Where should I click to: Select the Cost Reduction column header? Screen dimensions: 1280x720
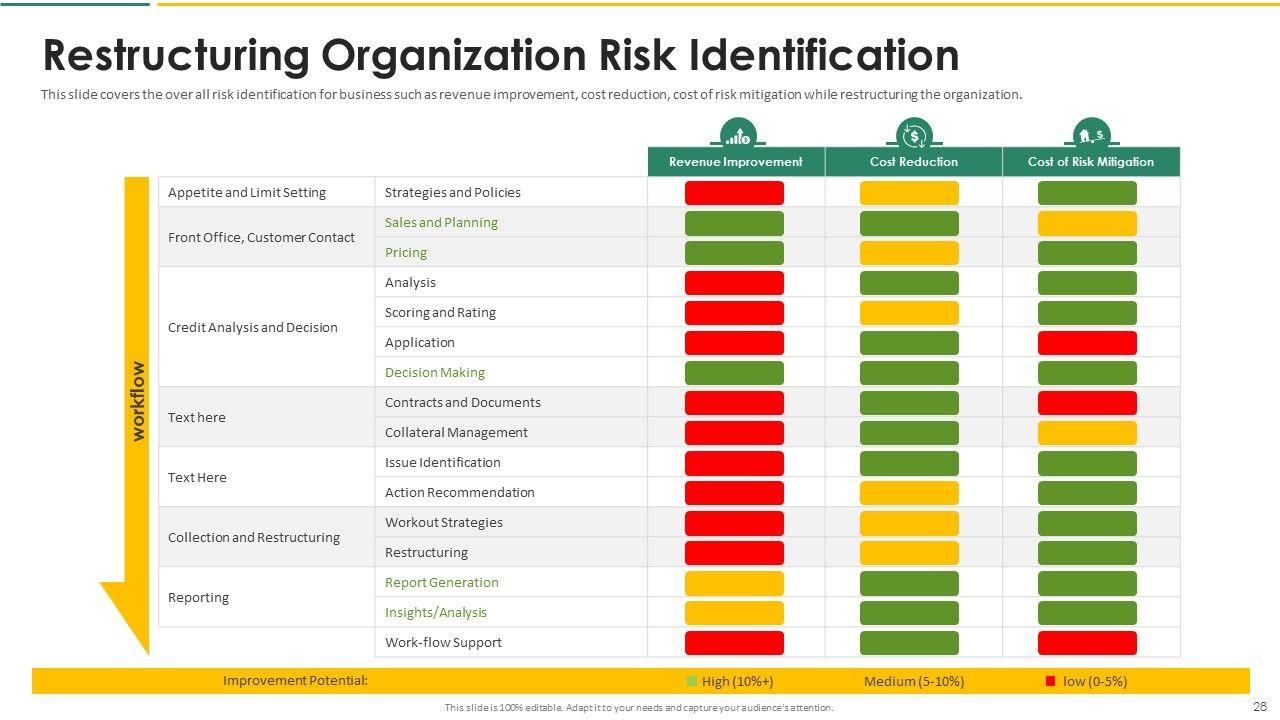(x=914, y=162)
